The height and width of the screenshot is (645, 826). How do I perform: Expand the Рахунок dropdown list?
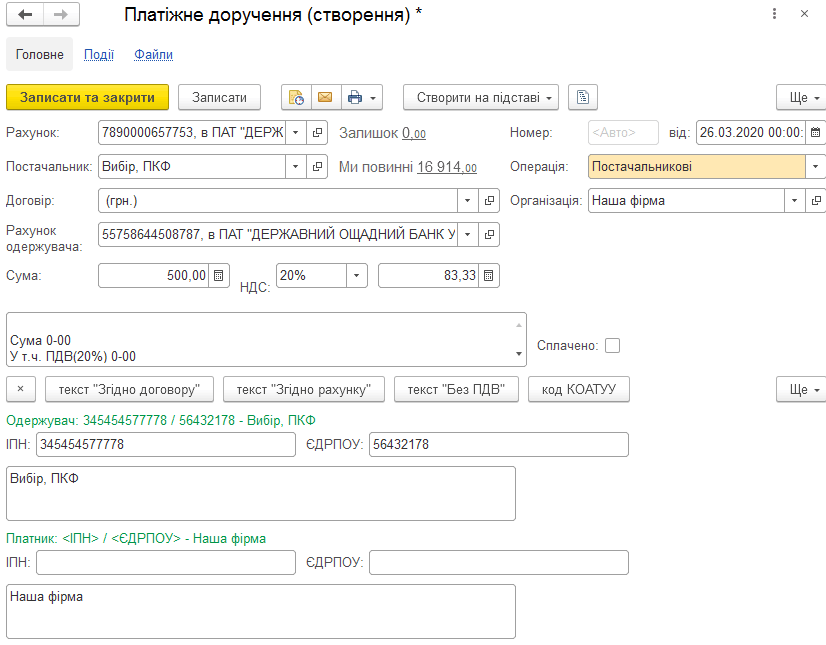coord(296,133)
